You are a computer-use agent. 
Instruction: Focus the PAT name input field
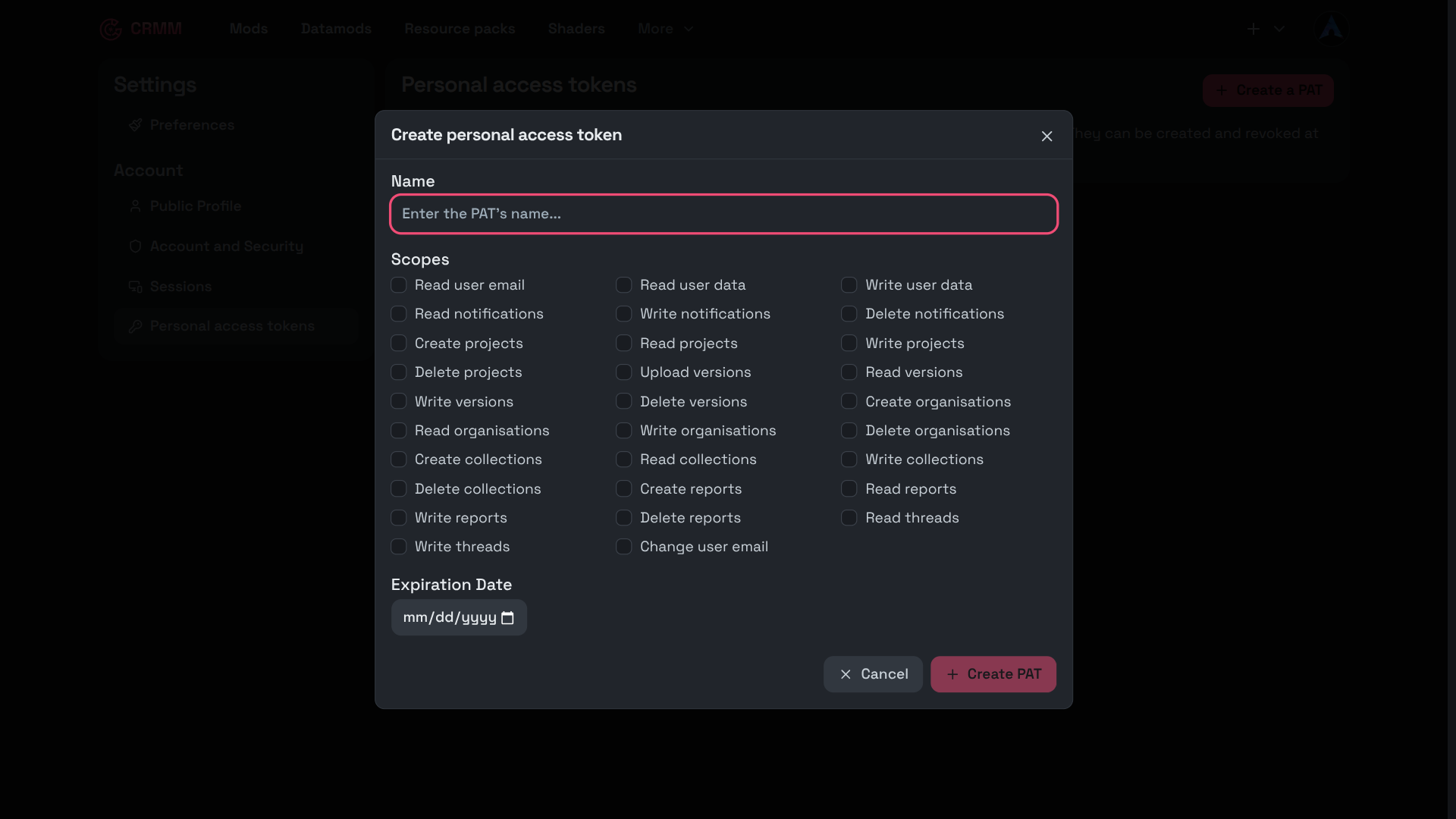723,214
